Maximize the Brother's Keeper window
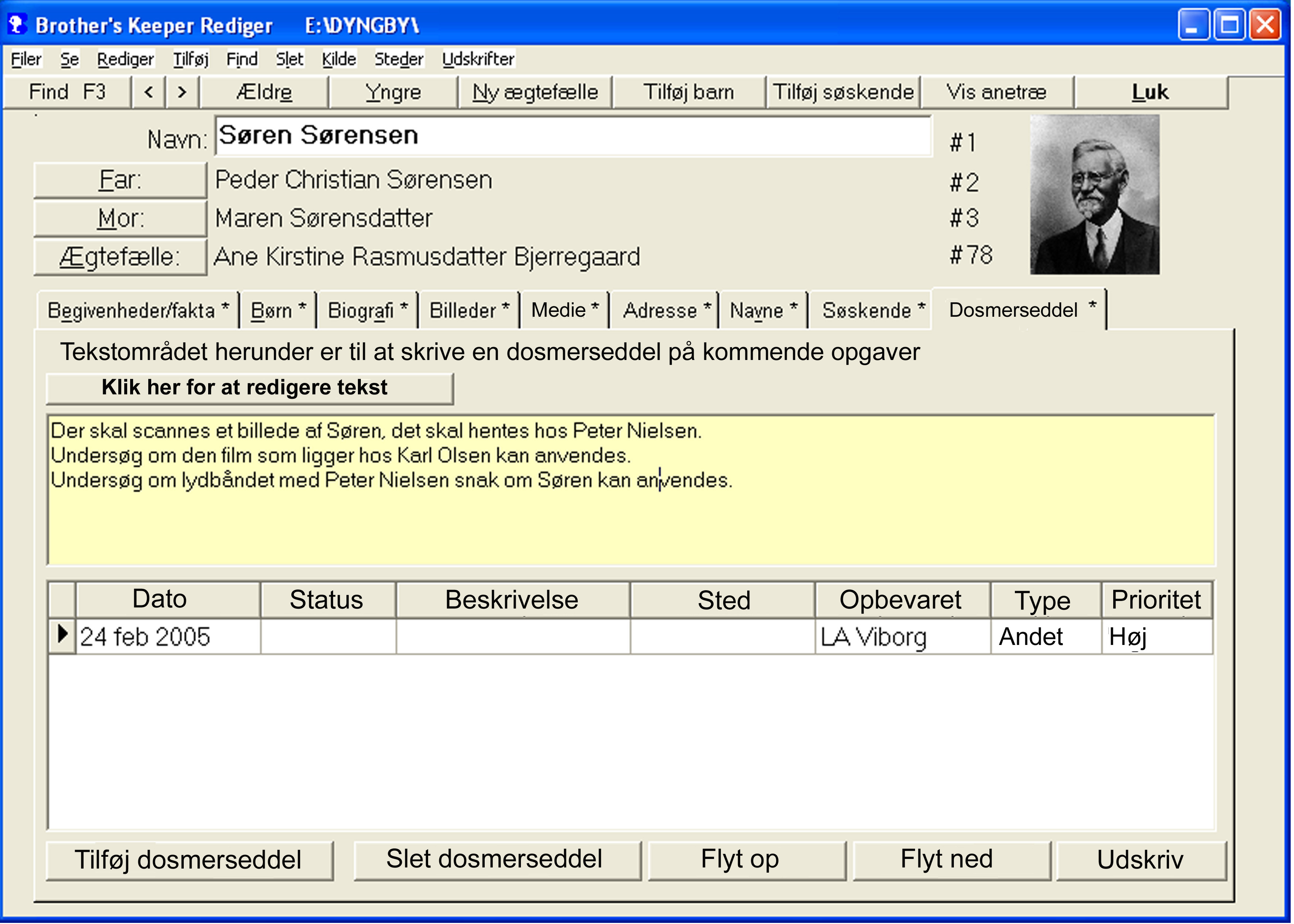 pos(1229,25)
